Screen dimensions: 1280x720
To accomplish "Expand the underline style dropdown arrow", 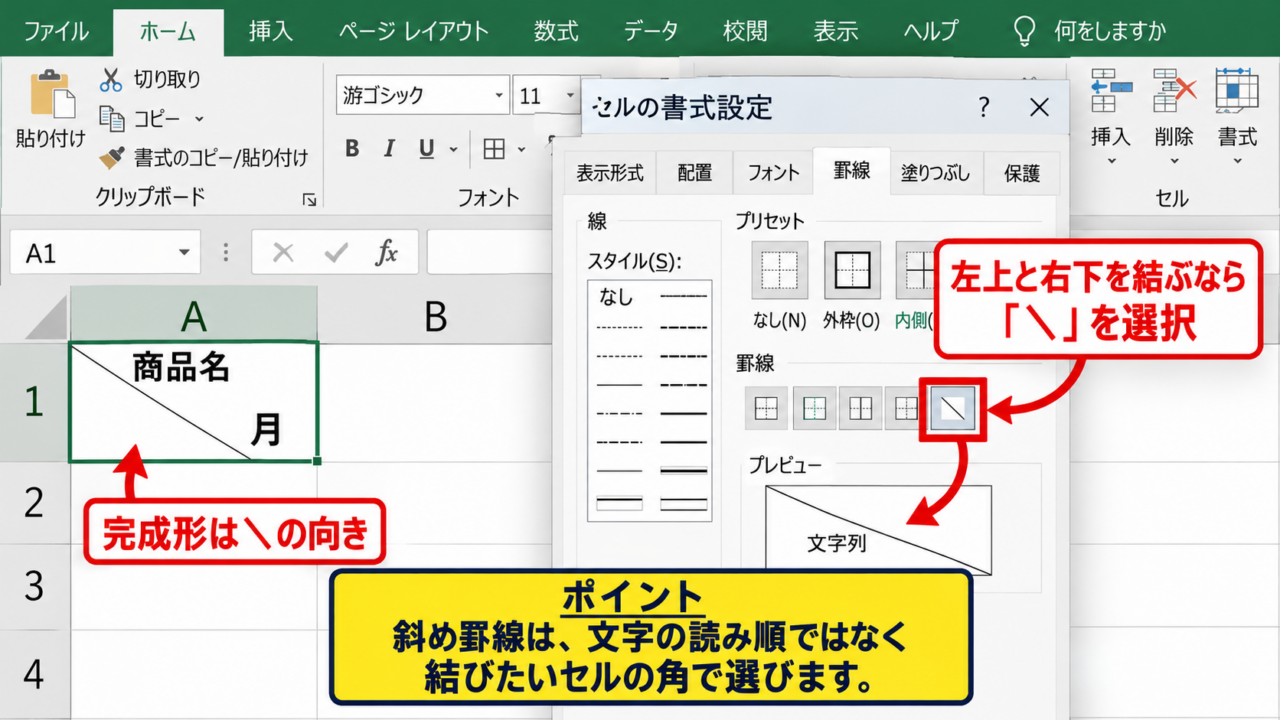I will [453, 150].
